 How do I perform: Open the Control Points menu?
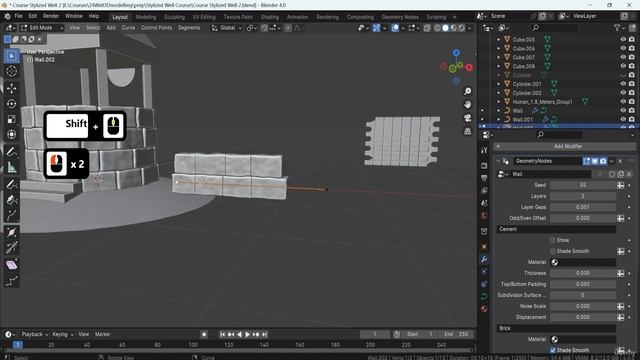[x=156, y=28]
